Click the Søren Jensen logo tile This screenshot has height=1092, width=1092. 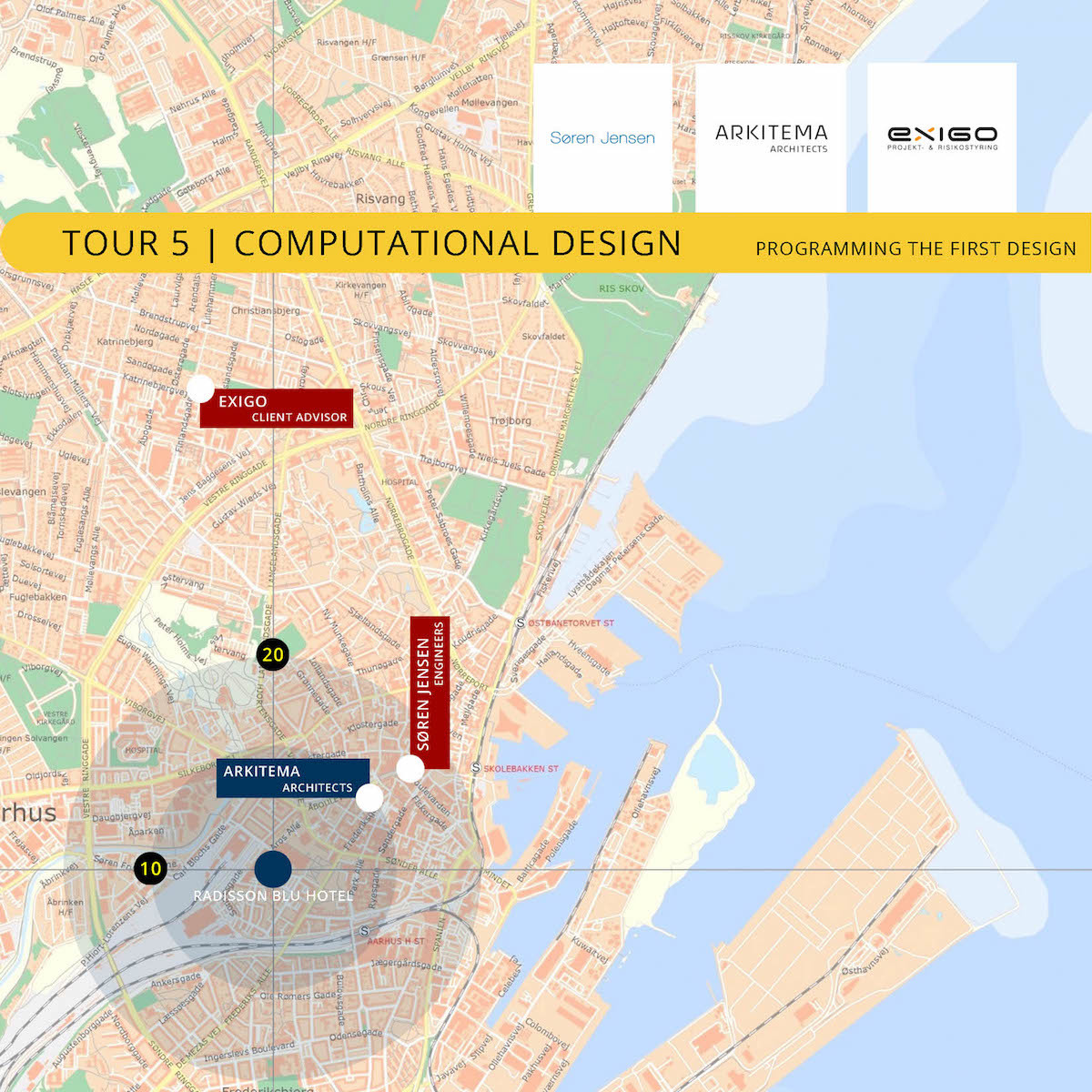[602, 137]
